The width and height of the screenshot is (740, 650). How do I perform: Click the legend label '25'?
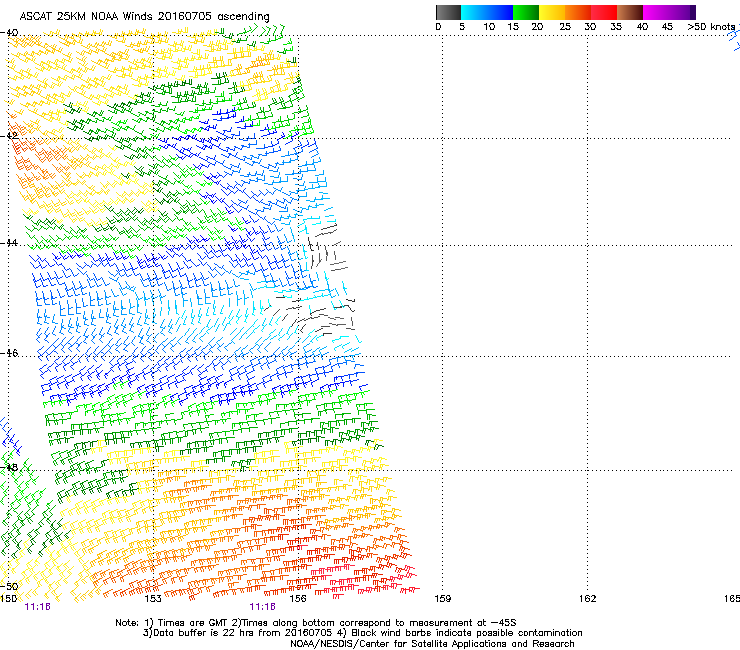coord(564,26)
